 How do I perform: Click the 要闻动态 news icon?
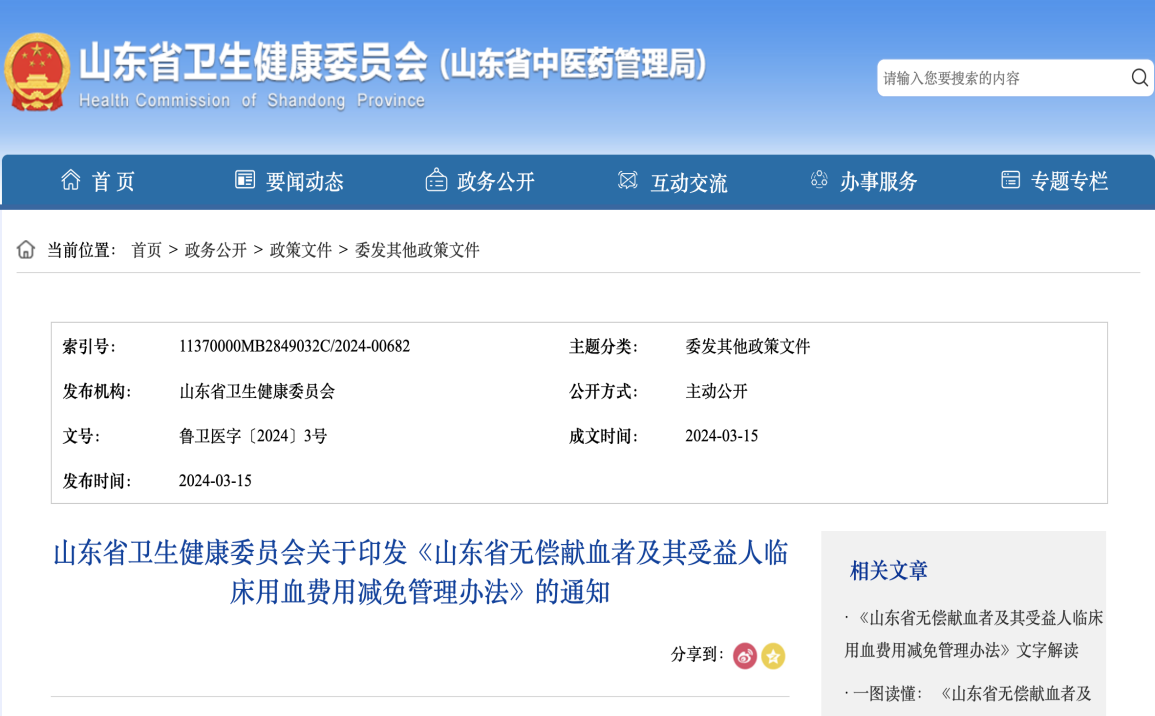point(245,180)
